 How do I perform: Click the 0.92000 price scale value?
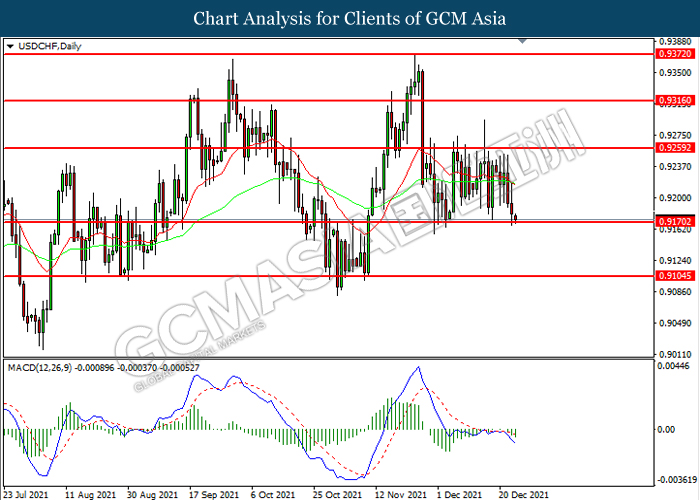[675, 198]
